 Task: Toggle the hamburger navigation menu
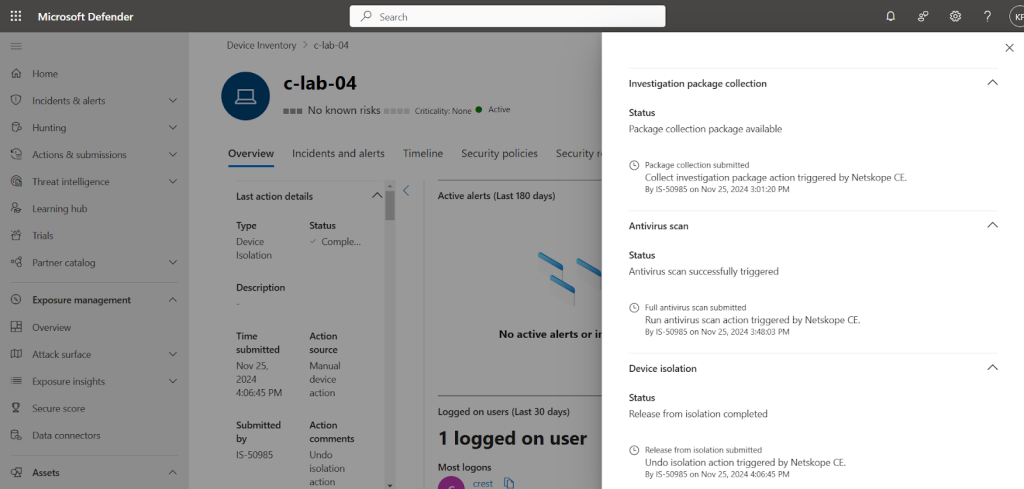pyautogui.click(x=16, y=46)
